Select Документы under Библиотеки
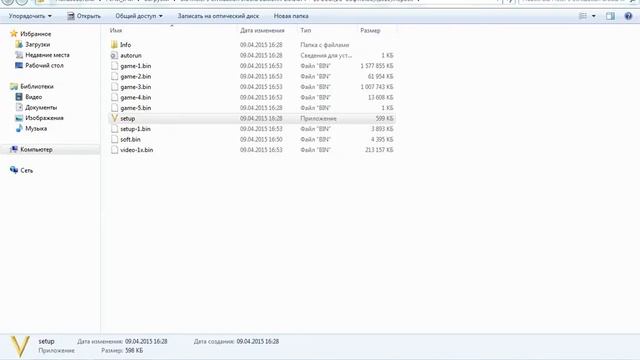The height and width of the screenshot is (360, 640). tap(41, 107)
